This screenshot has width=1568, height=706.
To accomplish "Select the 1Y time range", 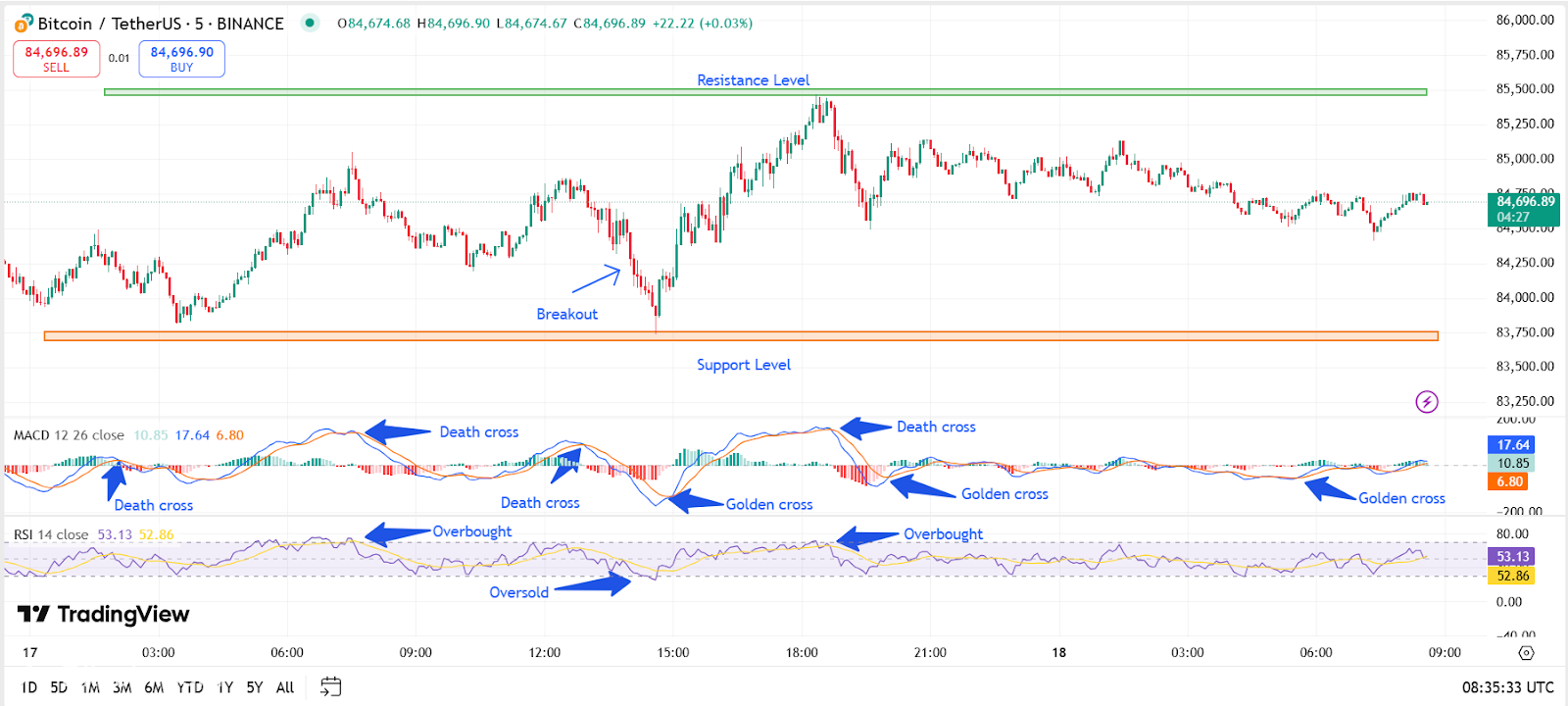I will [225, 687].
